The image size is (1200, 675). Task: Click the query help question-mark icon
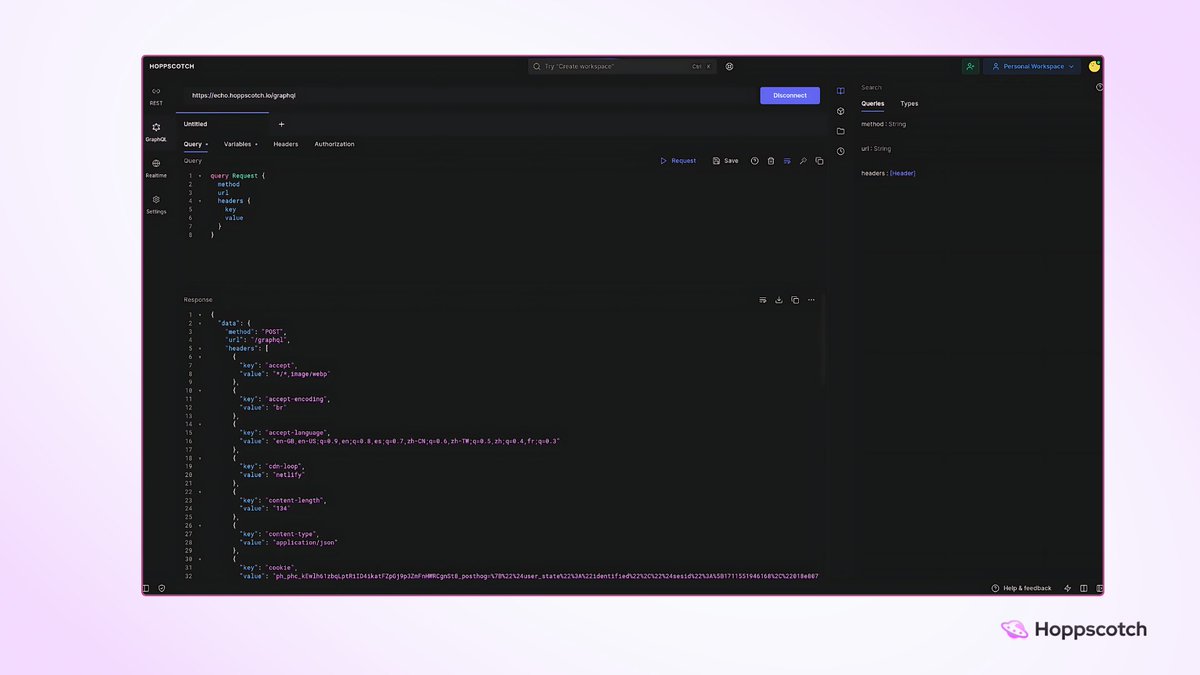(x=755, y=160)
